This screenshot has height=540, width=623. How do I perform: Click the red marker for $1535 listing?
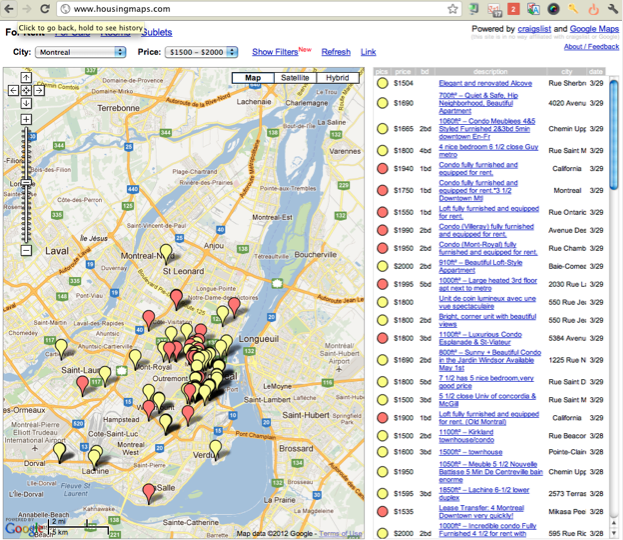point(382,511)
